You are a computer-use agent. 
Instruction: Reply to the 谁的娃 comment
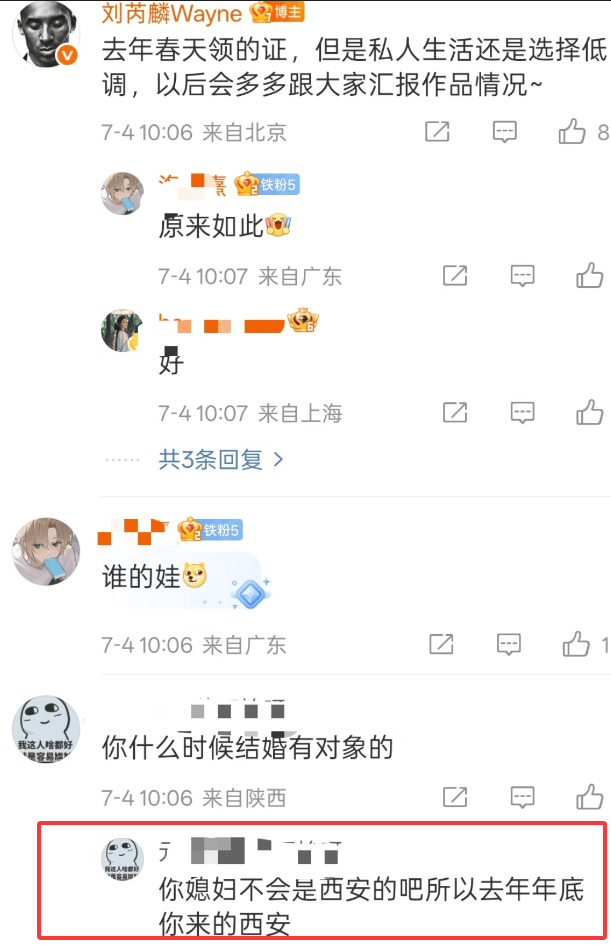[509, 644]
